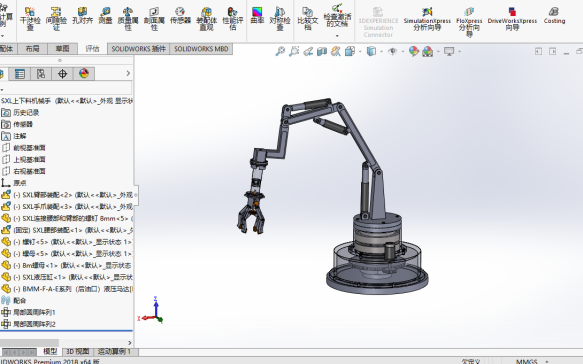This screenshot has height=364, width=583.
Task: Switch to the SOLIDWORKS 插件 tab
Action: [138, 49]
